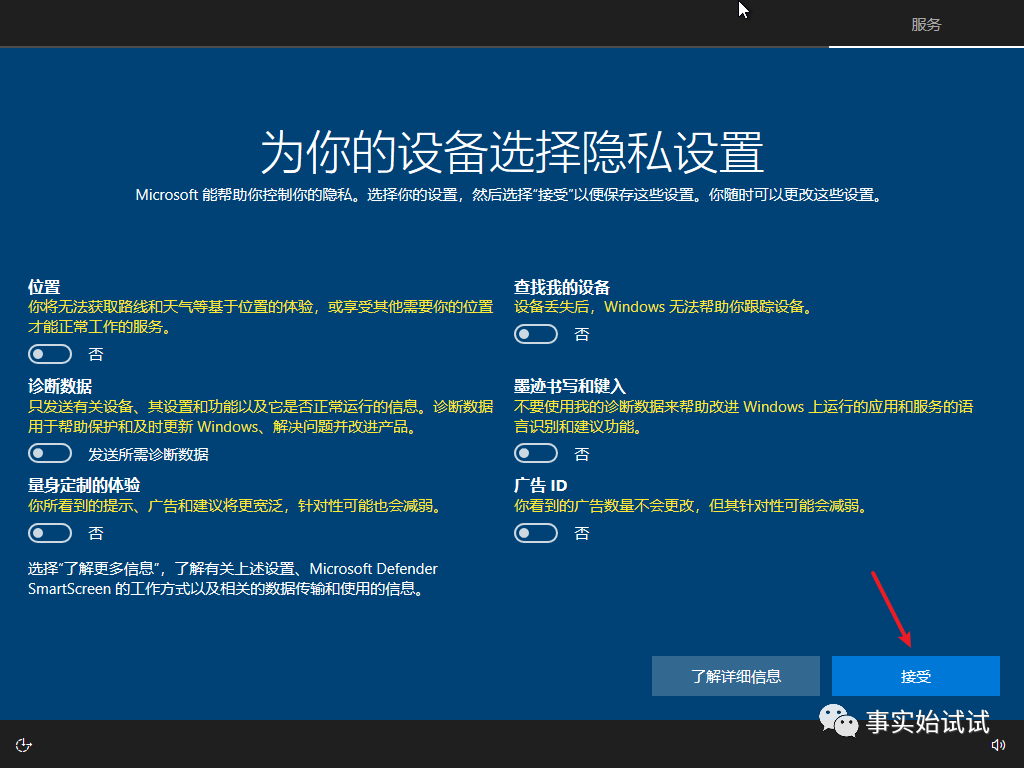This screenshot has width=1024, height=768.
Task: Click the 墨迹书写和键入 heading
Action: (x=569, y=387)
